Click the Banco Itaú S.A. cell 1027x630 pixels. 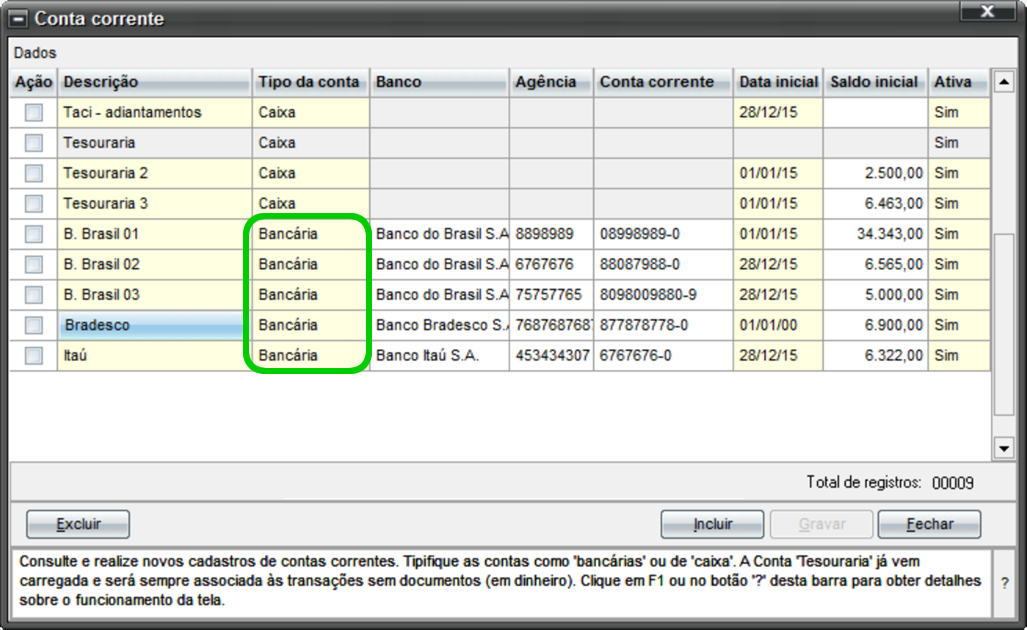coord(439,356)
